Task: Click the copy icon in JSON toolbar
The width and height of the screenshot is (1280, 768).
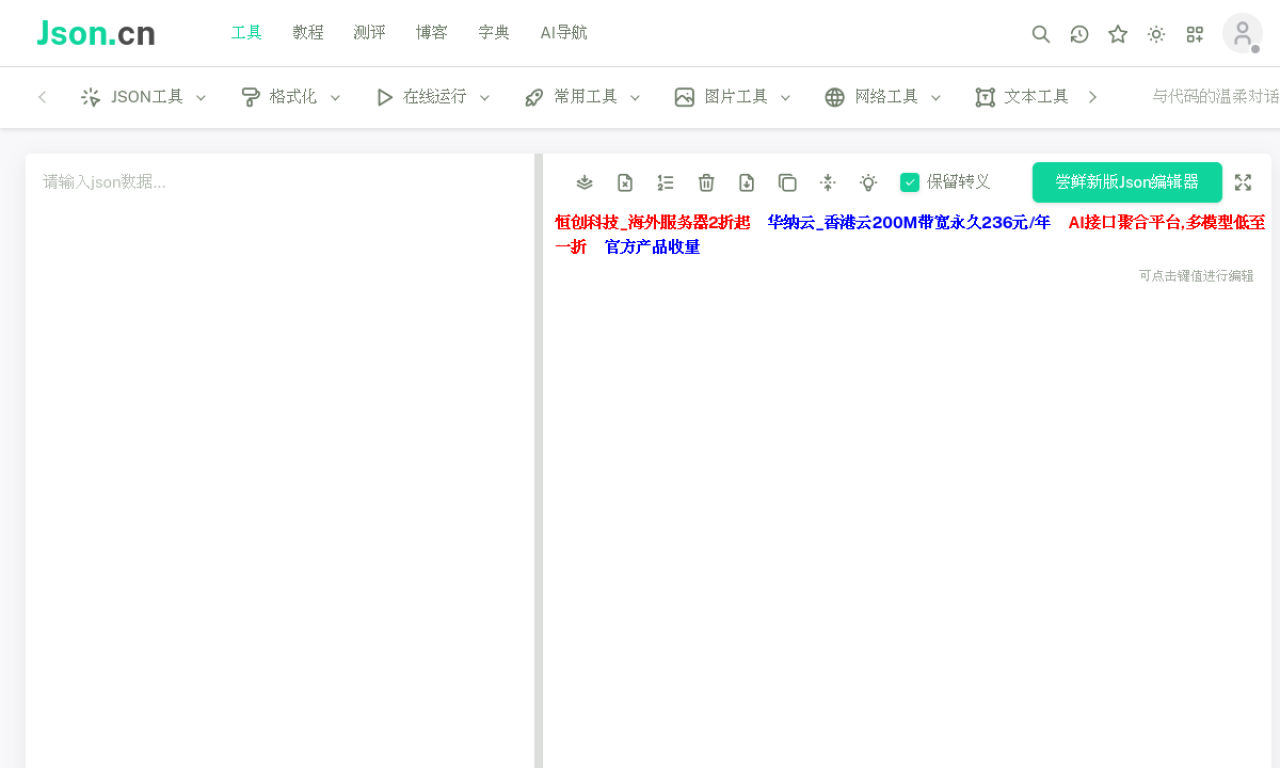Action: click(x=787, y=182)
